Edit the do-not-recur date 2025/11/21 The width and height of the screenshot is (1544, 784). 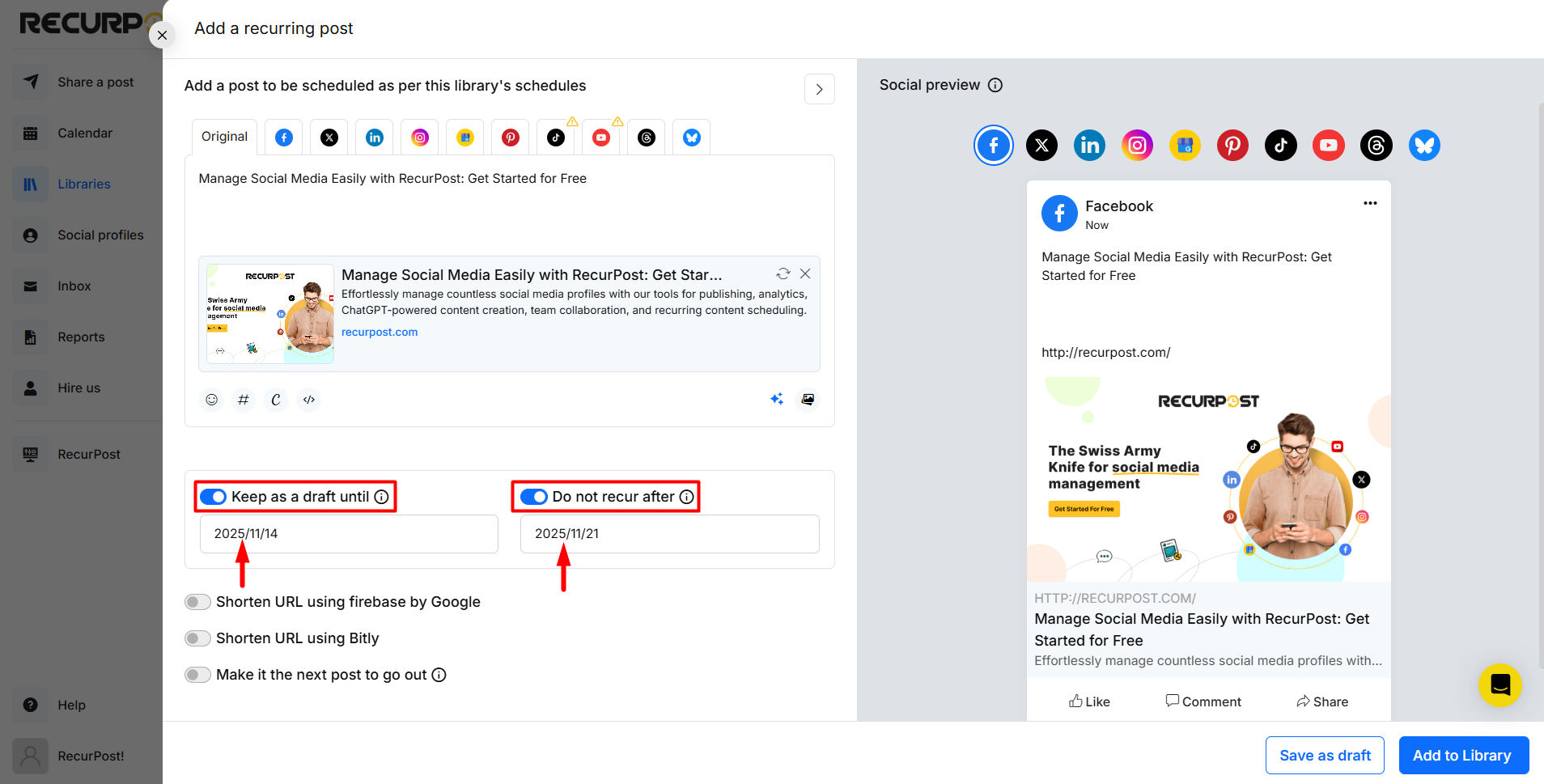670,534
